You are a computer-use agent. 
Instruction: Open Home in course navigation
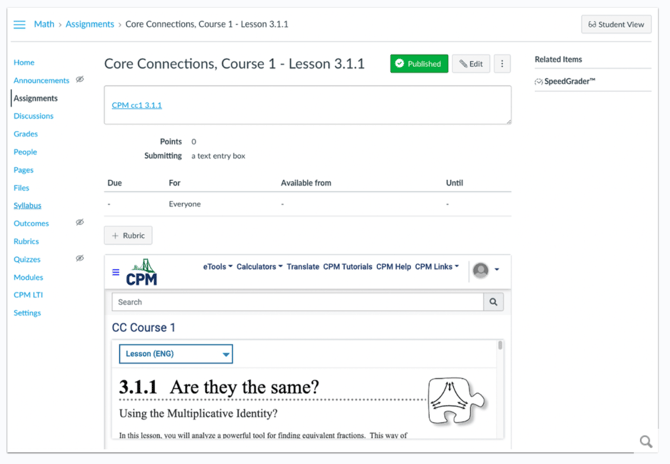(24, 62)
